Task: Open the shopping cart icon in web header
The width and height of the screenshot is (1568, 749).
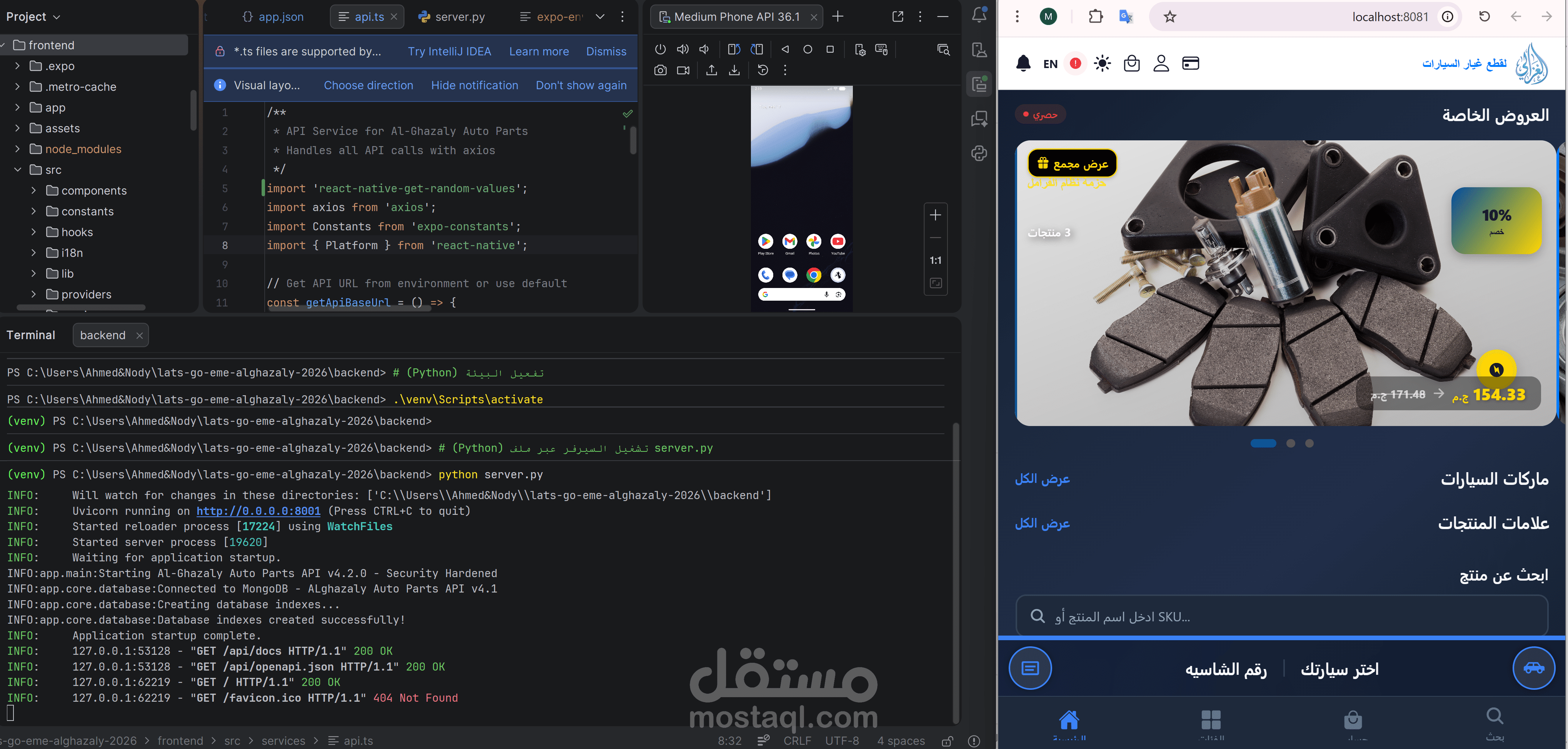Action: [x=1131, y=63]
